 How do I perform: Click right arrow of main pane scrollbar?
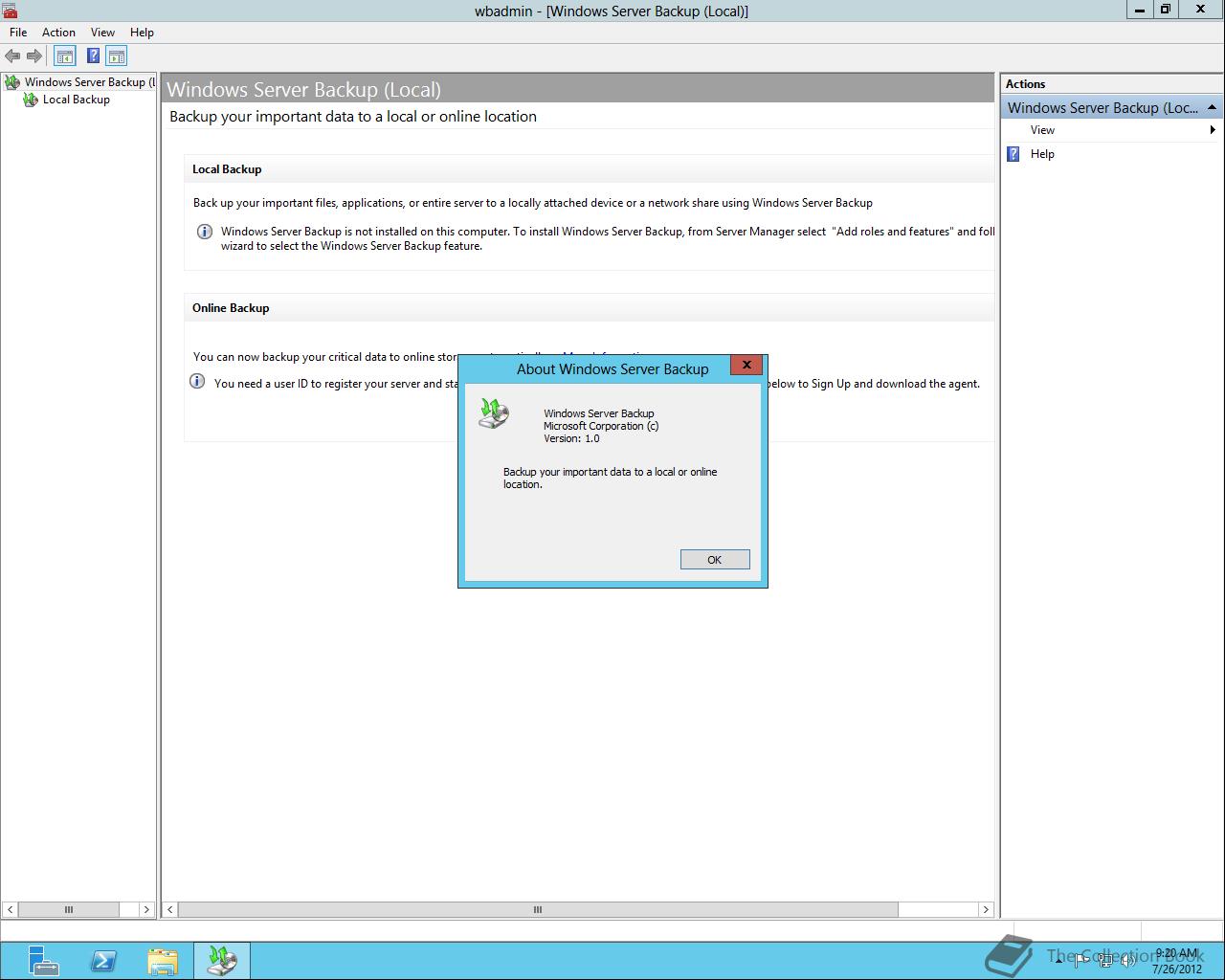[x=986, y=909]
